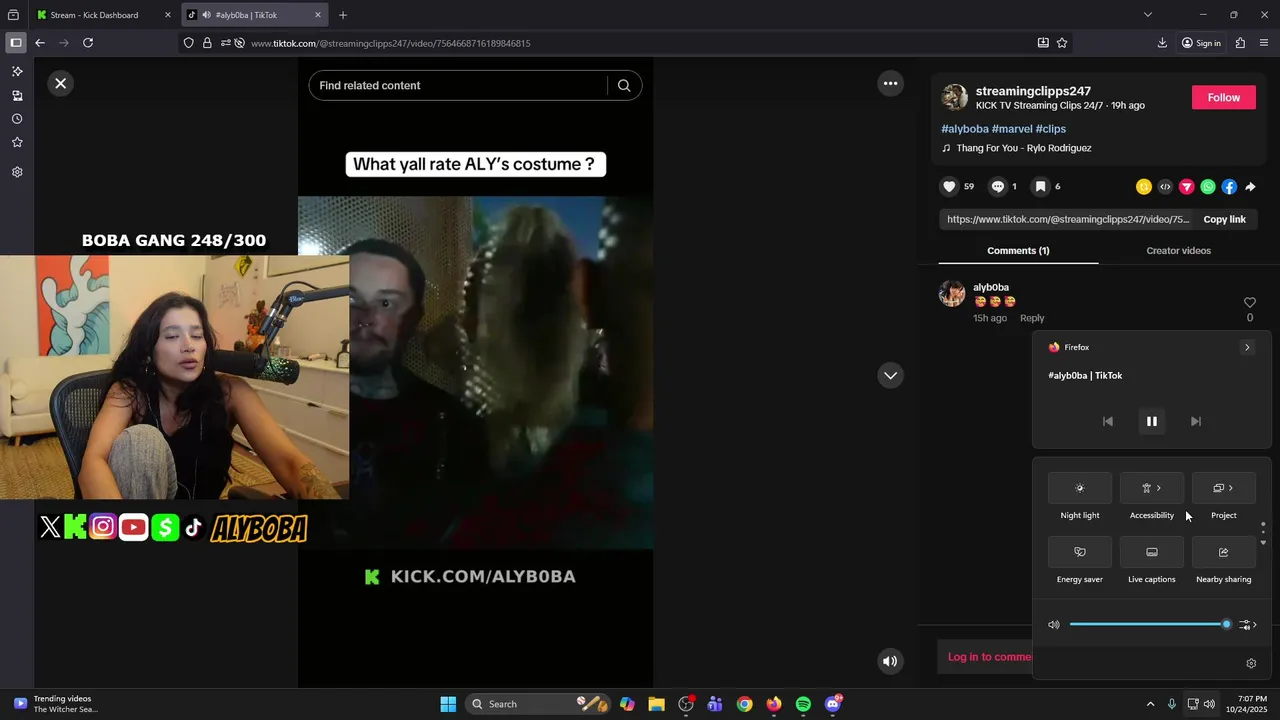
Task: Open alyb0ba commenter avatar
Action: click(952, 293)
